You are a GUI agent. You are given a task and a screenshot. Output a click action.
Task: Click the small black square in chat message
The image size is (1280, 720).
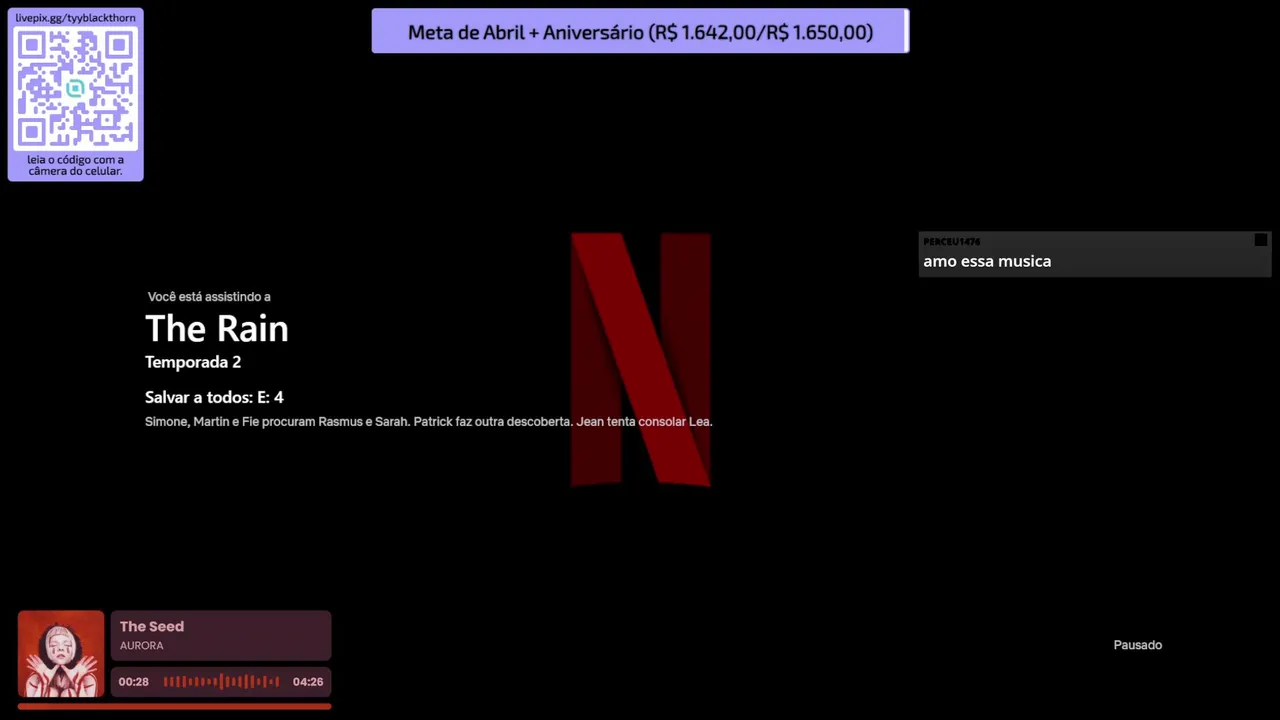click(x=1260, y=240)
